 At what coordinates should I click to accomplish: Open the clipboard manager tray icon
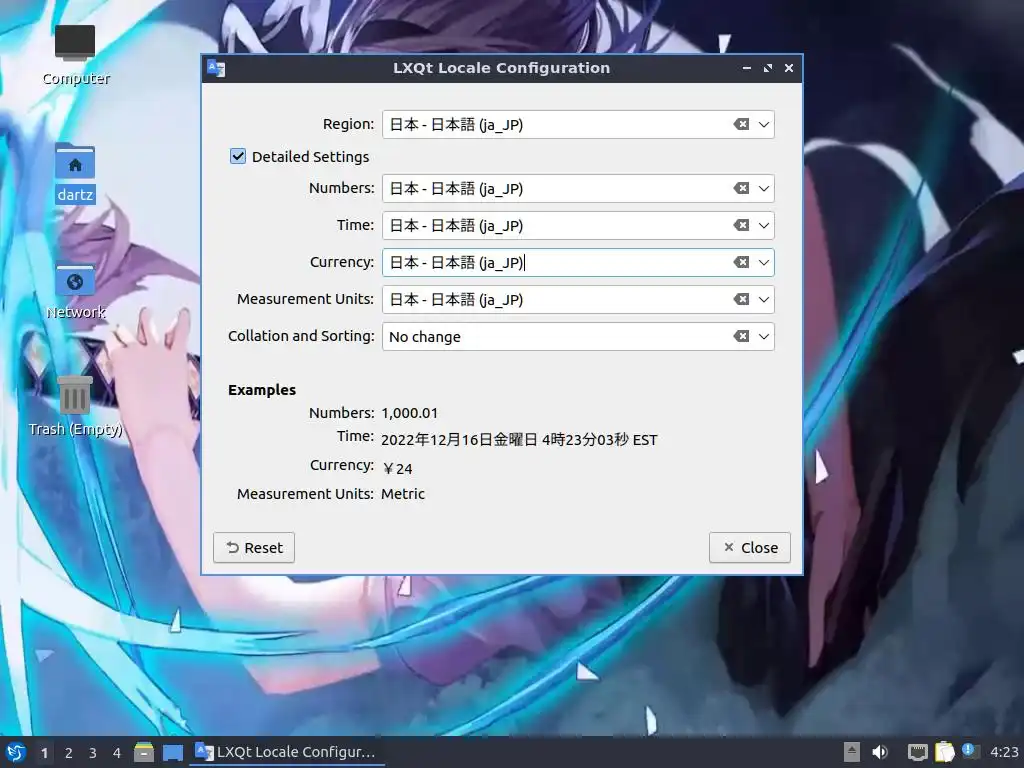(944, 752)
